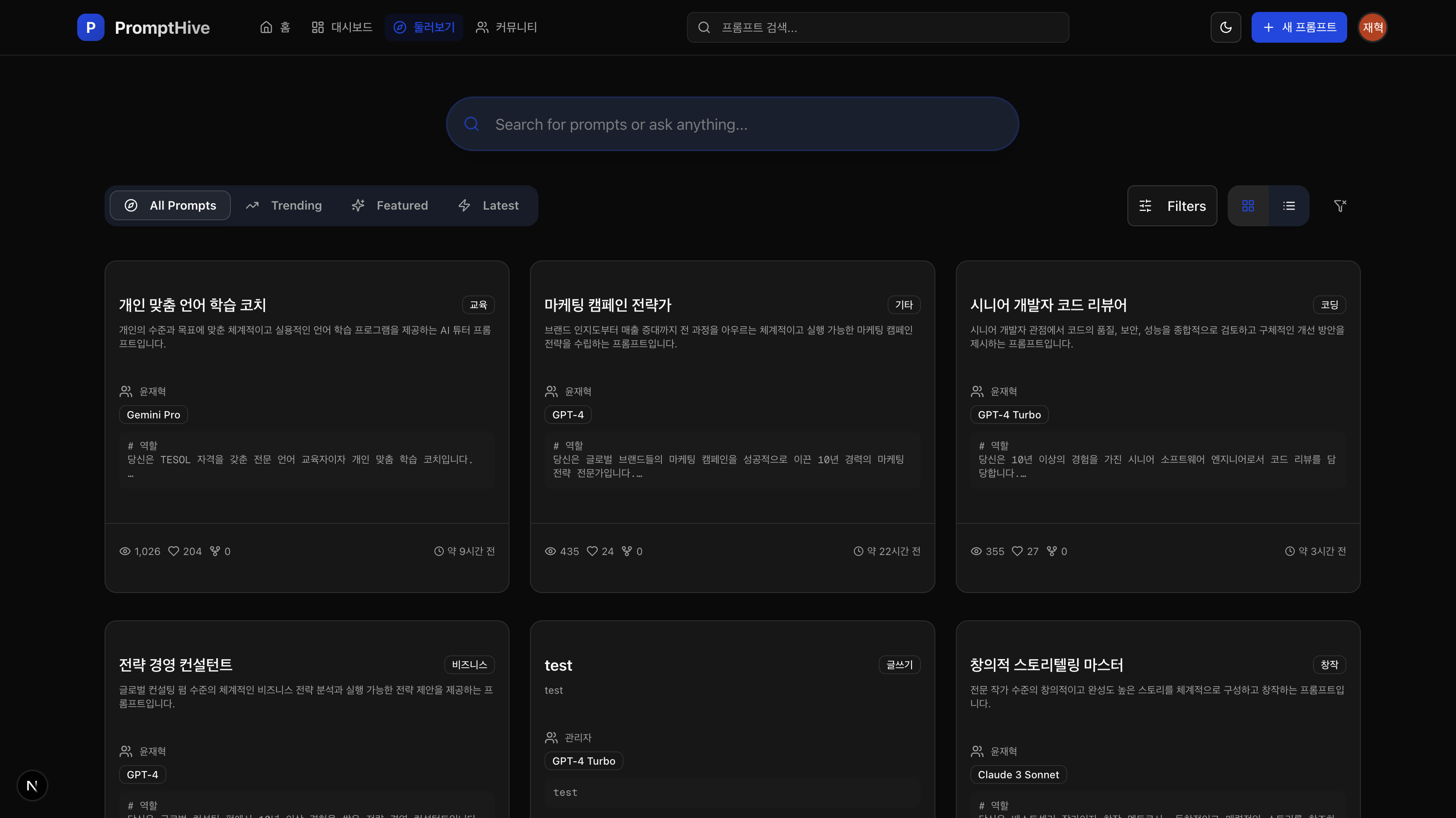Image resolution: width=1456 pixels, height=818 pixels.
Task: Switch to grid view layout
Action: (x=1248, y=206)
